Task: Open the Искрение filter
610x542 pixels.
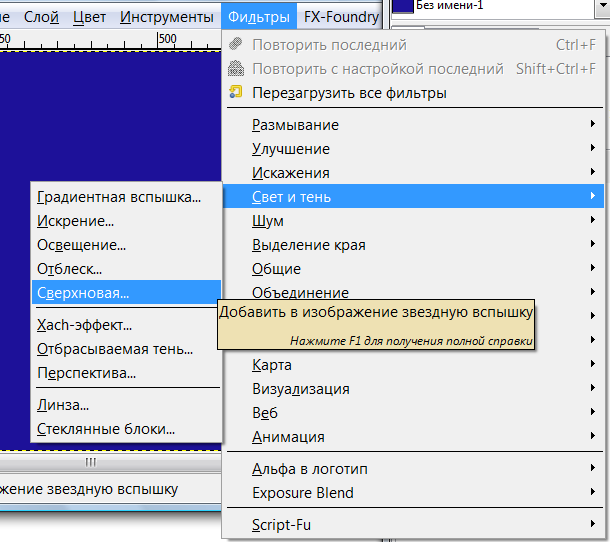Action: [75, 221]
